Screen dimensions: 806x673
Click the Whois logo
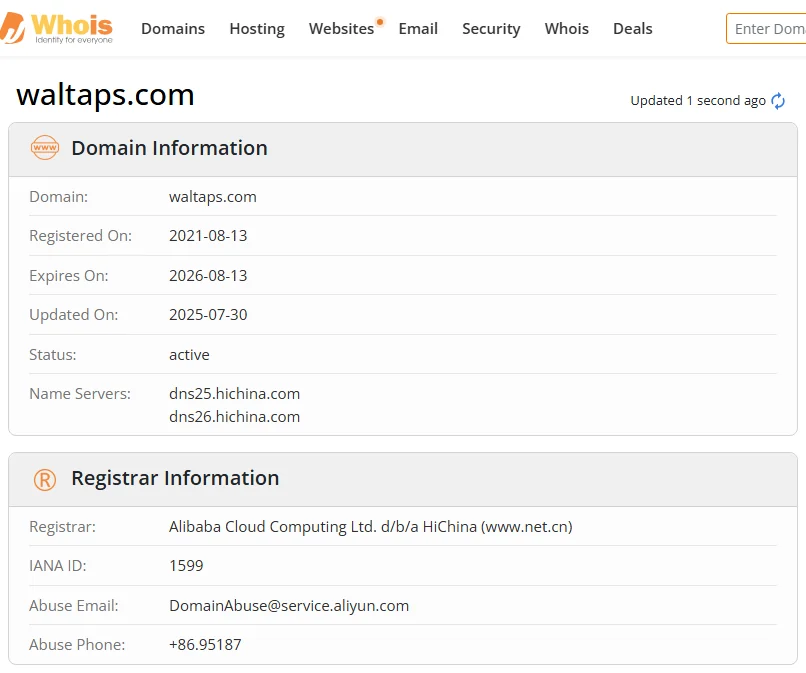pyautogui.click(x=57, y=28)
